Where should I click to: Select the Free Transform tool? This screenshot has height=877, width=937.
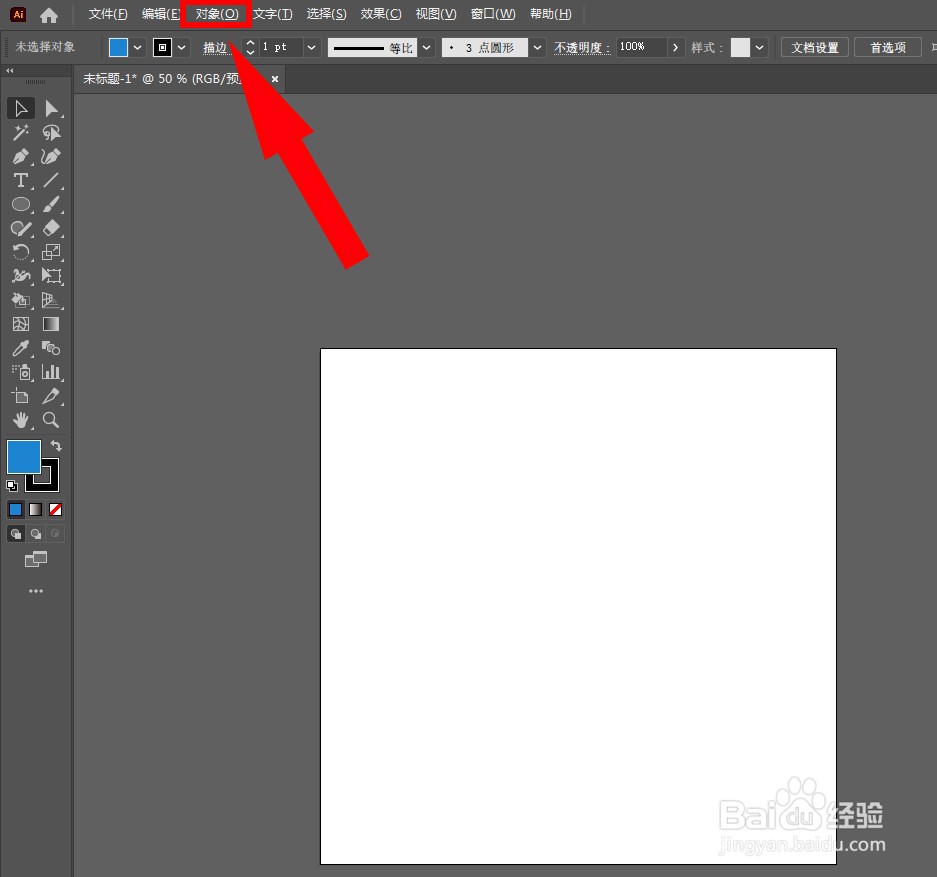pos(51,276)
